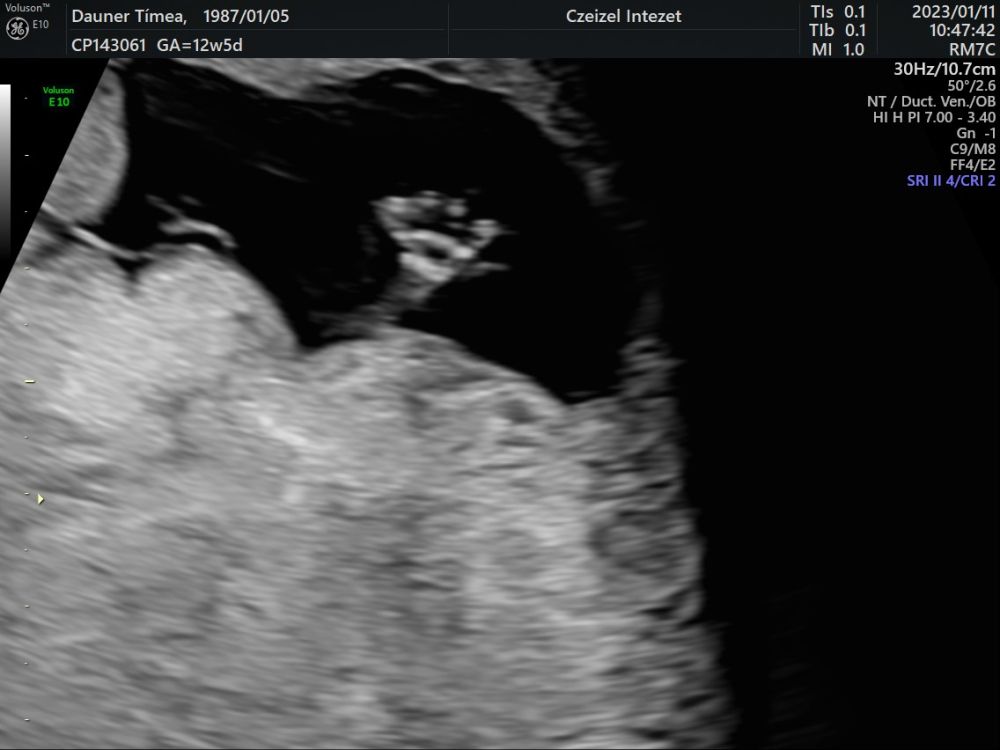Click the gain value 'Gn -1'
This screenshot has width=1000, height=750.
[976, 133]
